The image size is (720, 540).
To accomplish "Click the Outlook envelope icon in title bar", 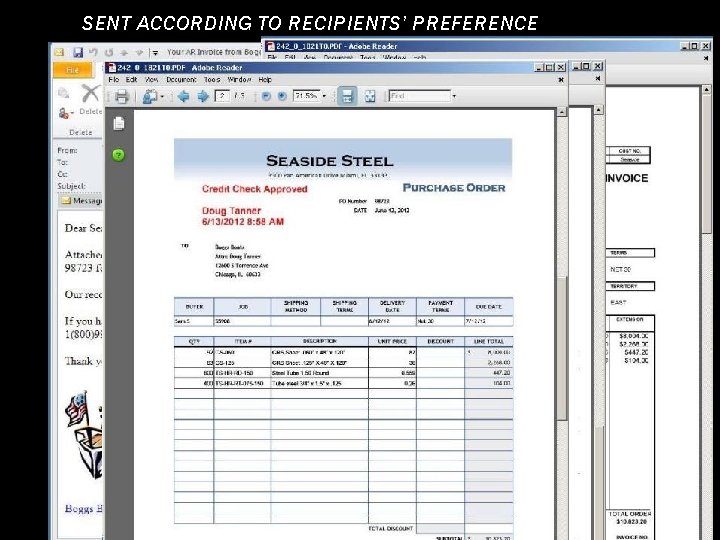I will (x=59, y=52).
